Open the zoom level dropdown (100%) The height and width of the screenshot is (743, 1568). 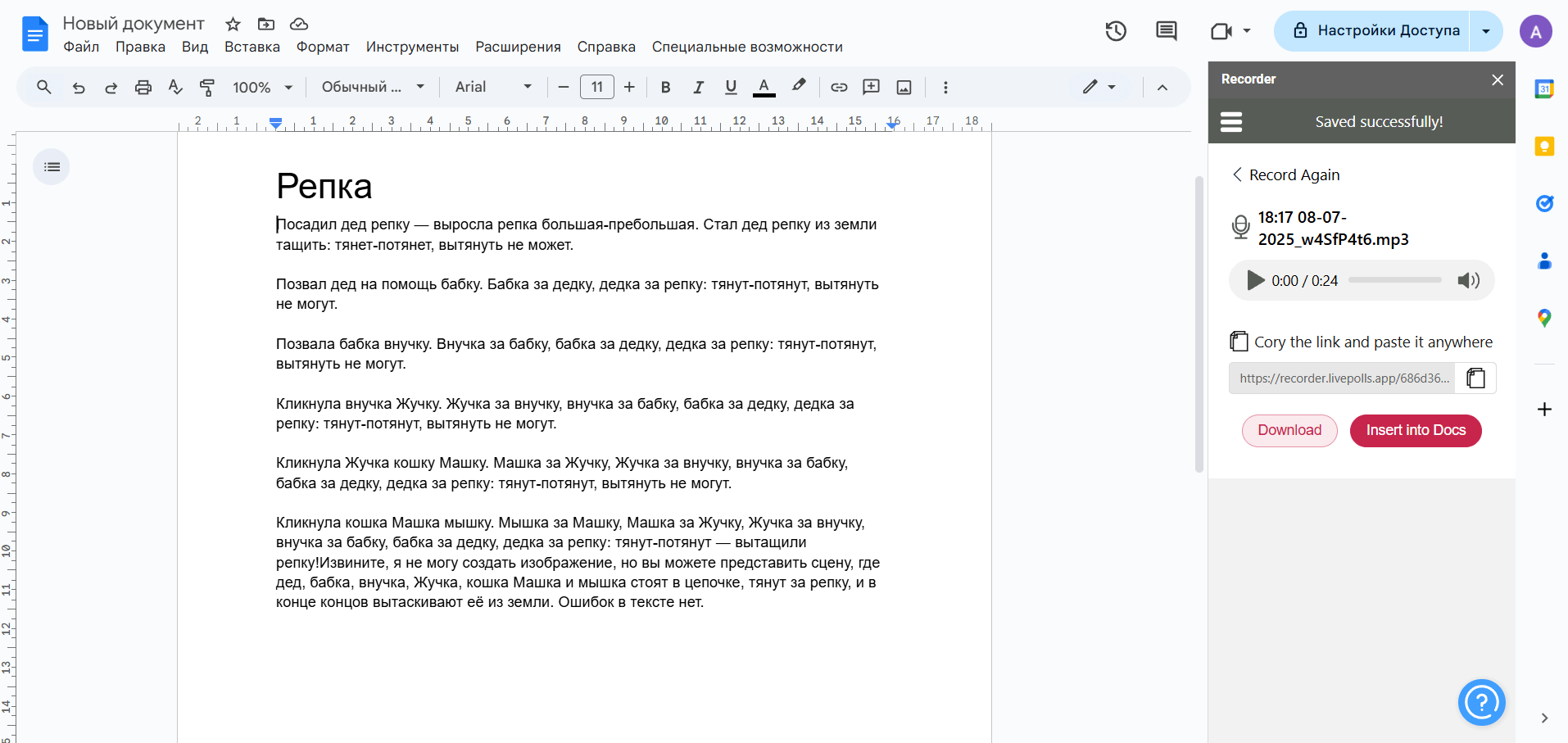tap(262, 87)
